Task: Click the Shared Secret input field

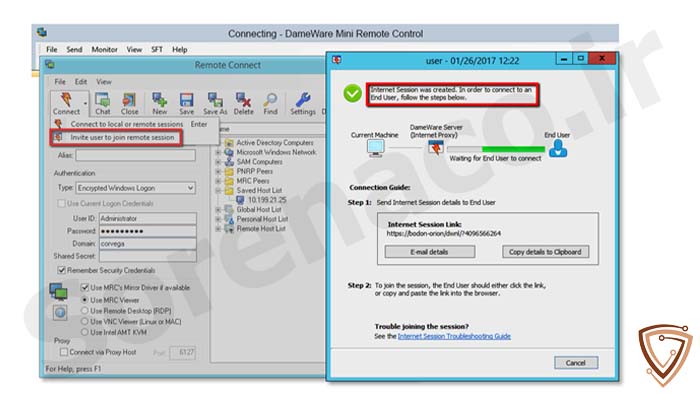Action: 147,256
